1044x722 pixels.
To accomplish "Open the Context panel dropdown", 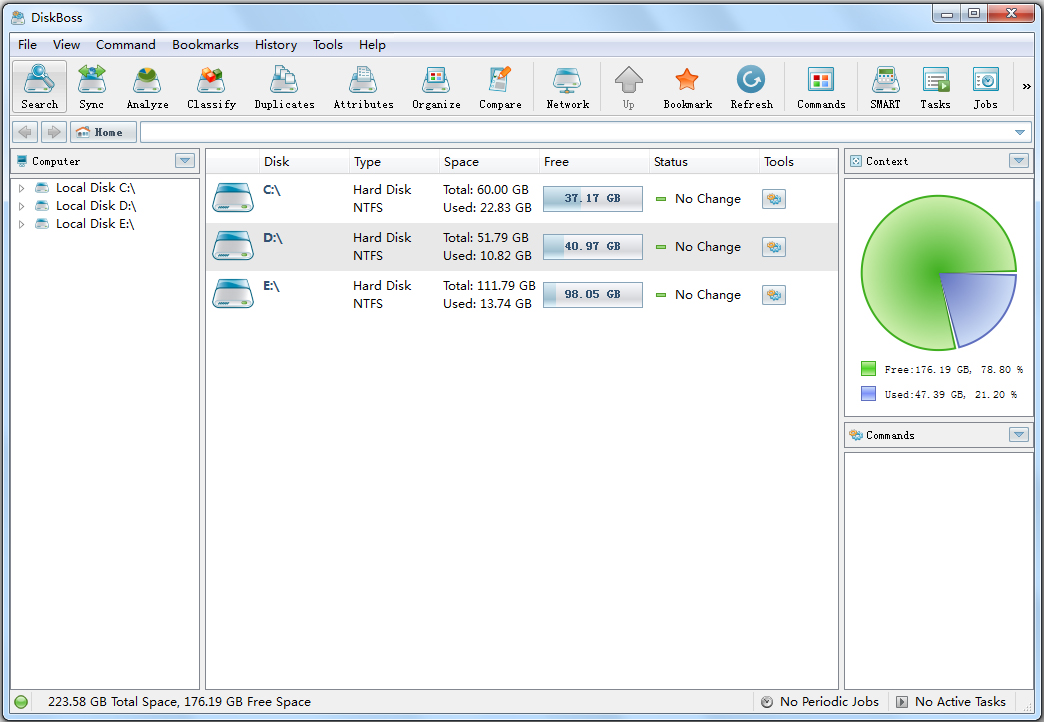I will (x=1018, y=161).
